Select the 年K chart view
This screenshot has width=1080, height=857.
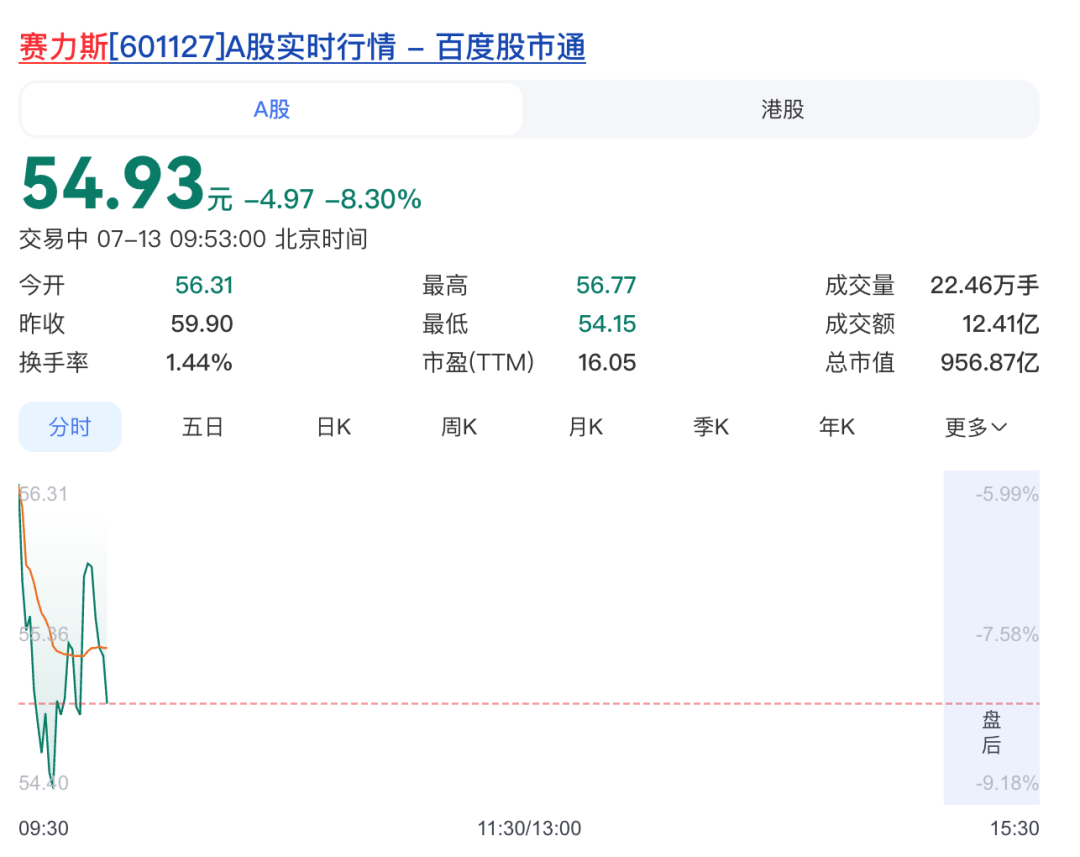click(x=837, y=427)
